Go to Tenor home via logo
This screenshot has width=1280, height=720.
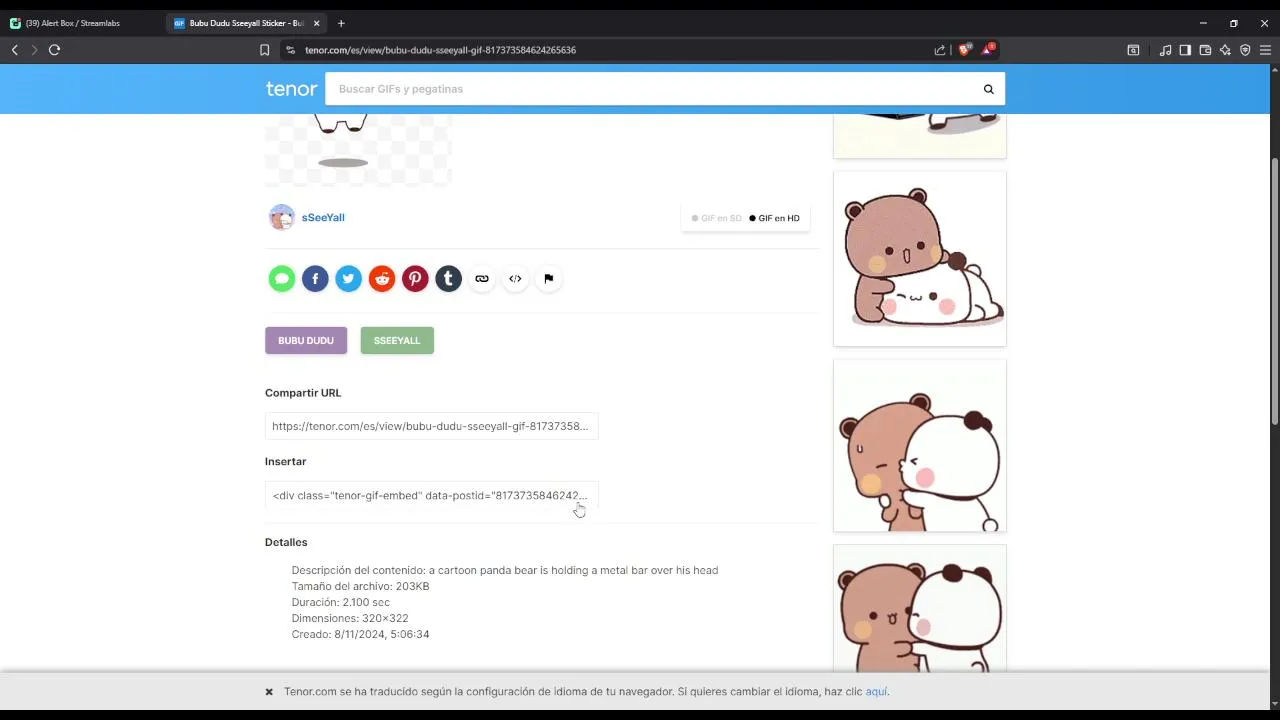291,89
